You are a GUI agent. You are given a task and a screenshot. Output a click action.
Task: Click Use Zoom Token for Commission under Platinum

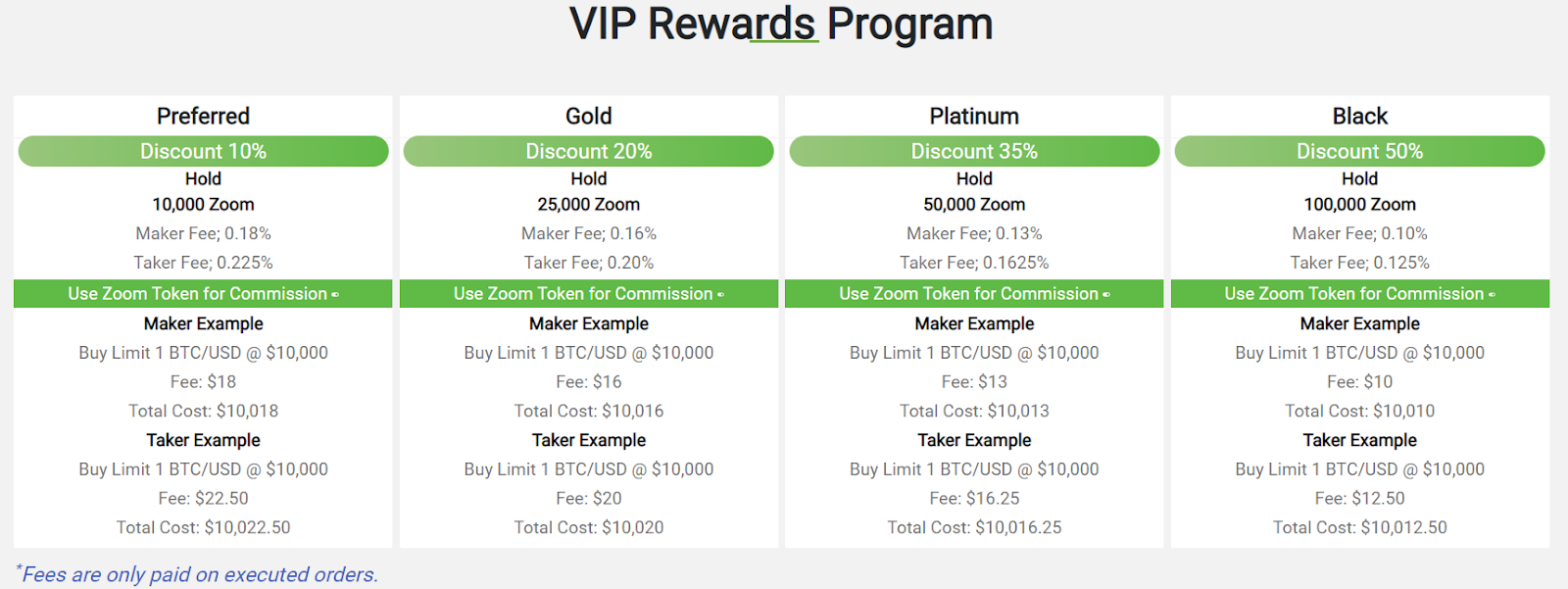tap(967, 293)
